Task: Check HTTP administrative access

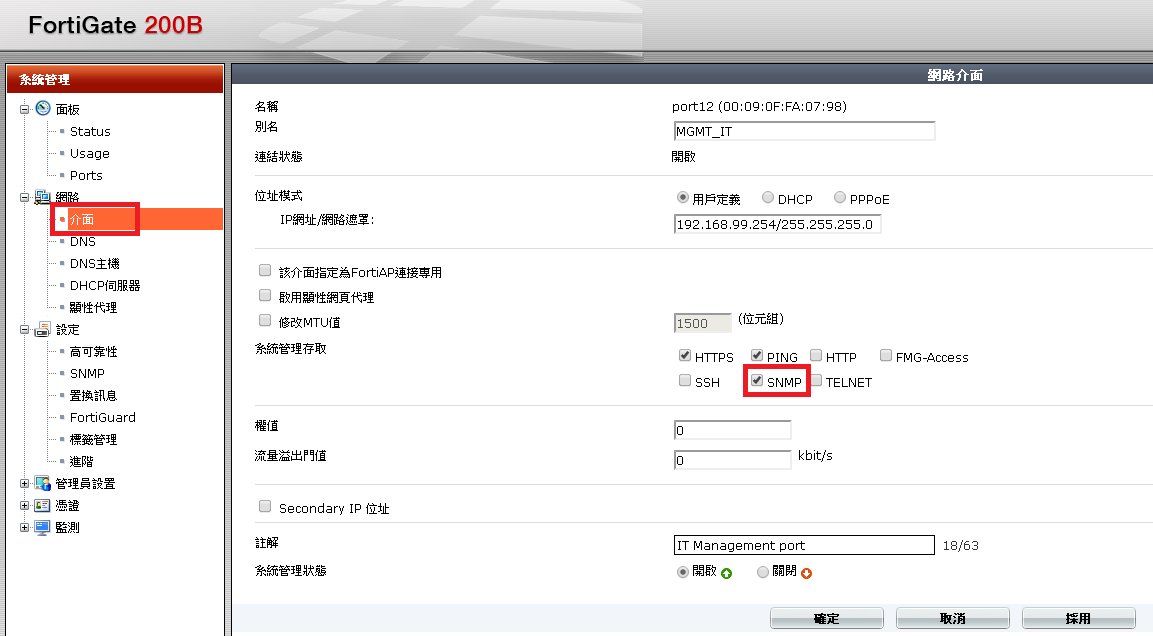Action: [x=815, y=355]
